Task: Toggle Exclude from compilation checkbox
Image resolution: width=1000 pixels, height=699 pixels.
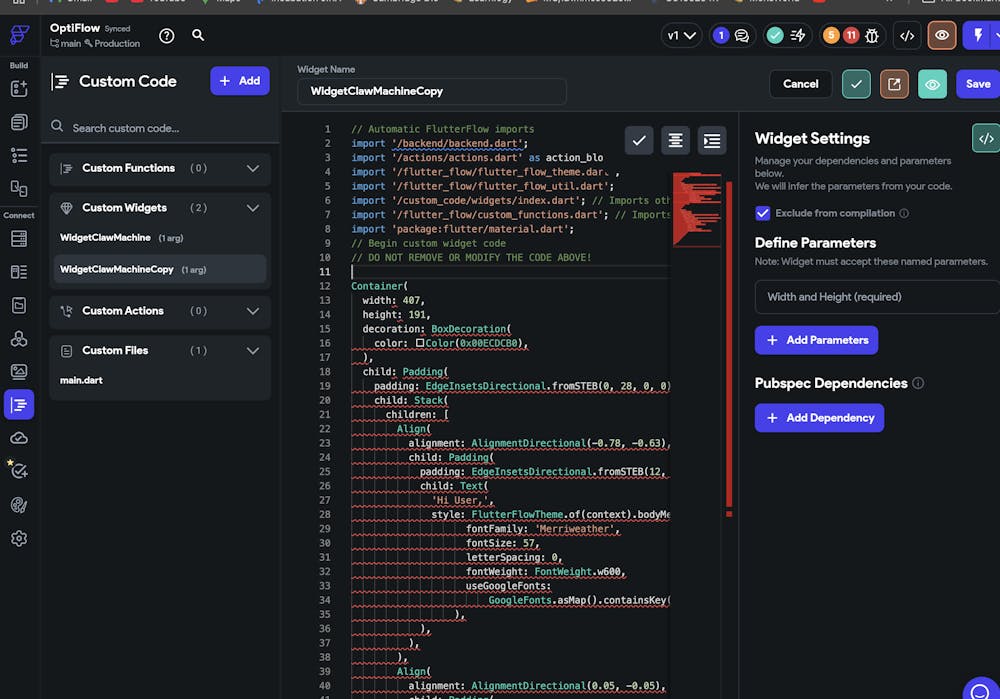Action: (x=763, y=213)
